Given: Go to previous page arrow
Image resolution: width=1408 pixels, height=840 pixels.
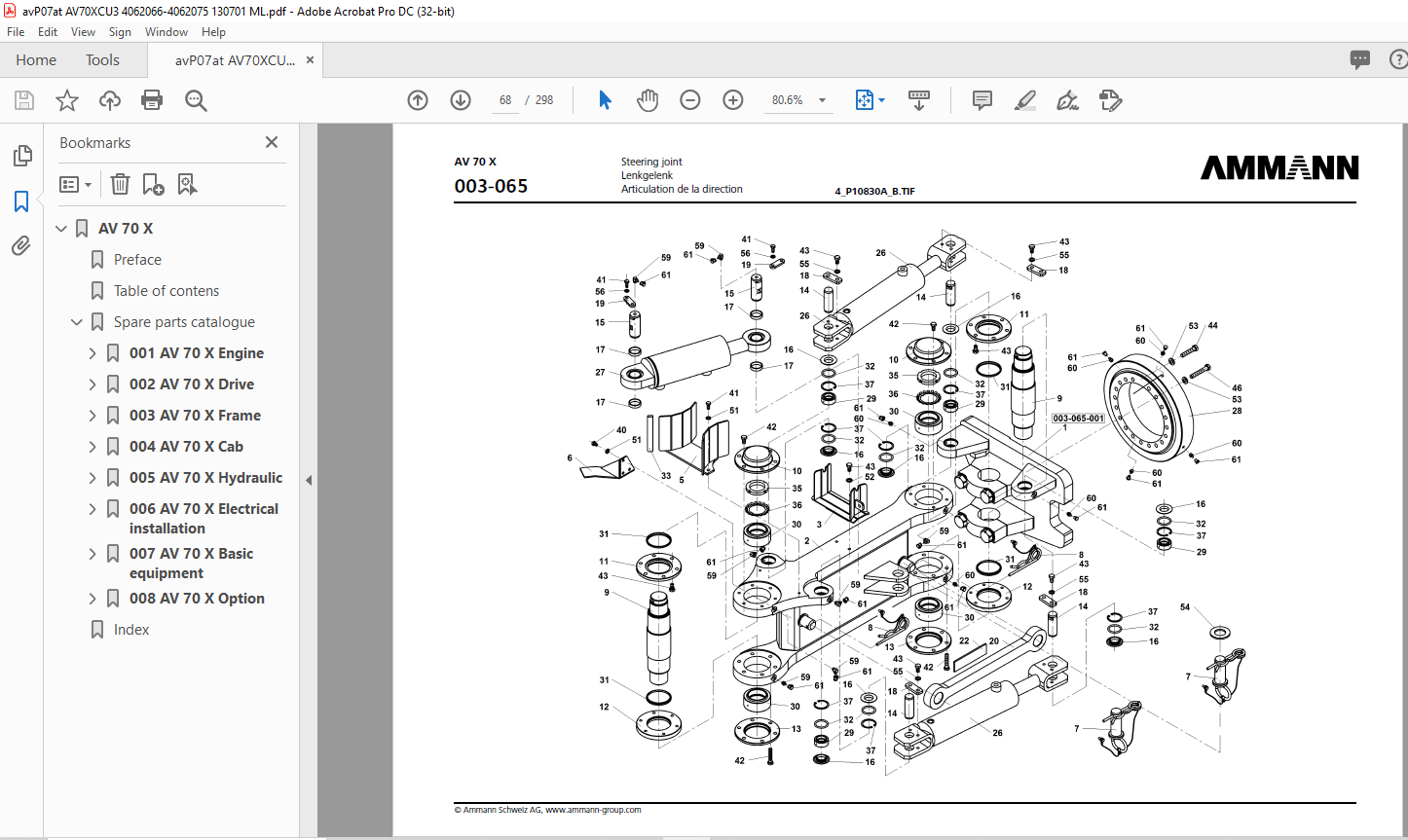Looking at the screenshot, I should 418,100.
